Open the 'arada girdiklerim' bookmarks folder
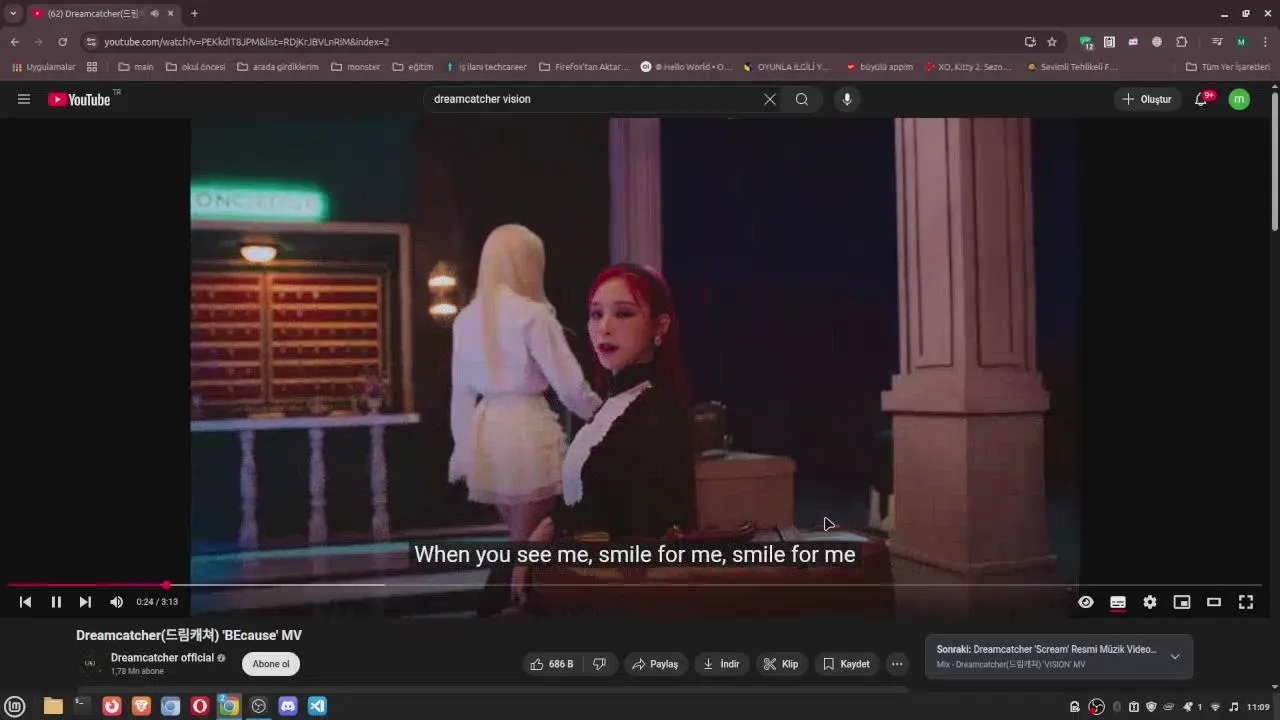 (x=278, y=67)
